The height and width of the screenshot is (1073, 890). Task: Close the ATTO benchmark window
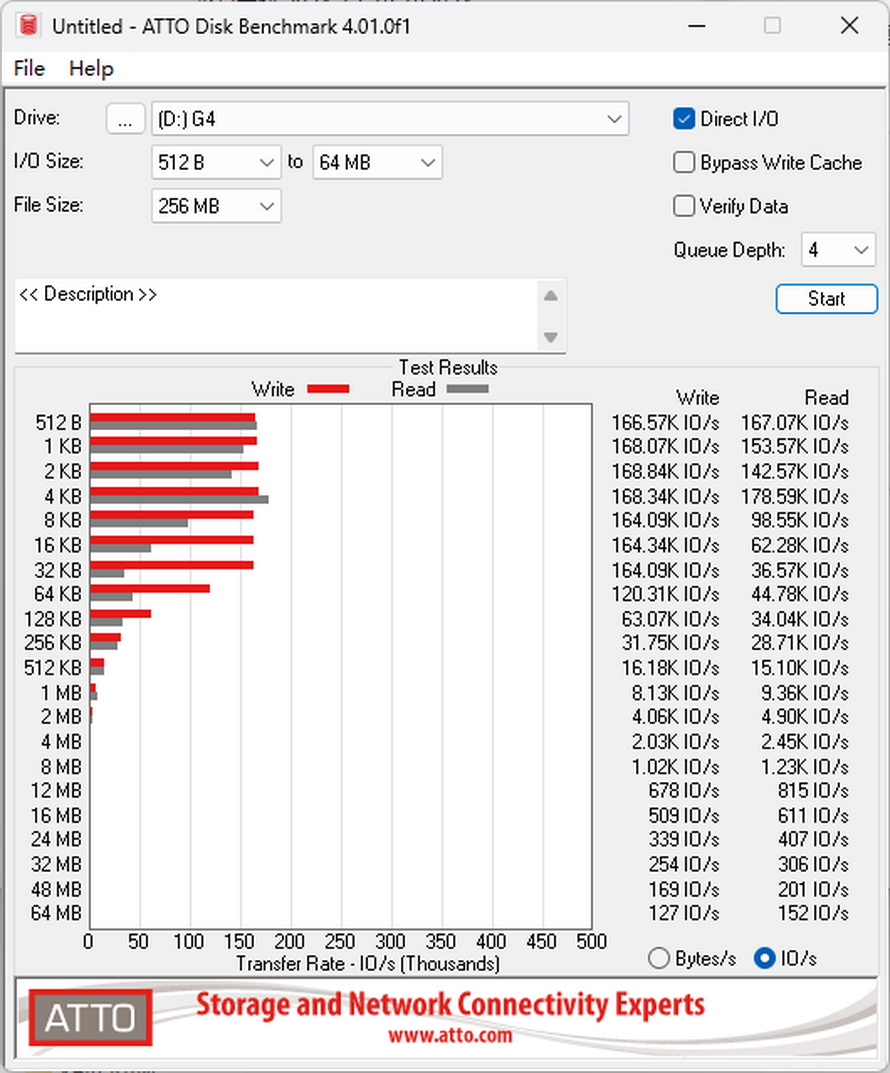[x=849, y=26]
